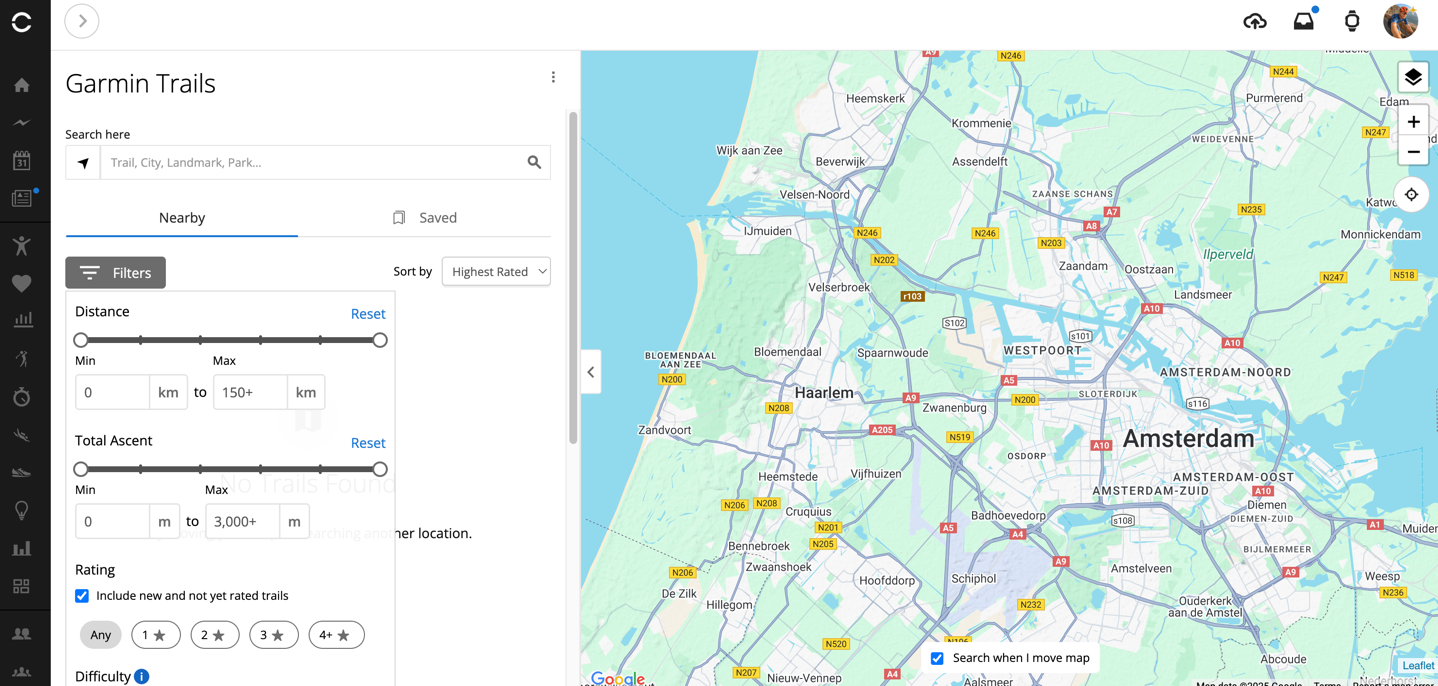Toggle Search when I move map checkbox

coord(937,658)
